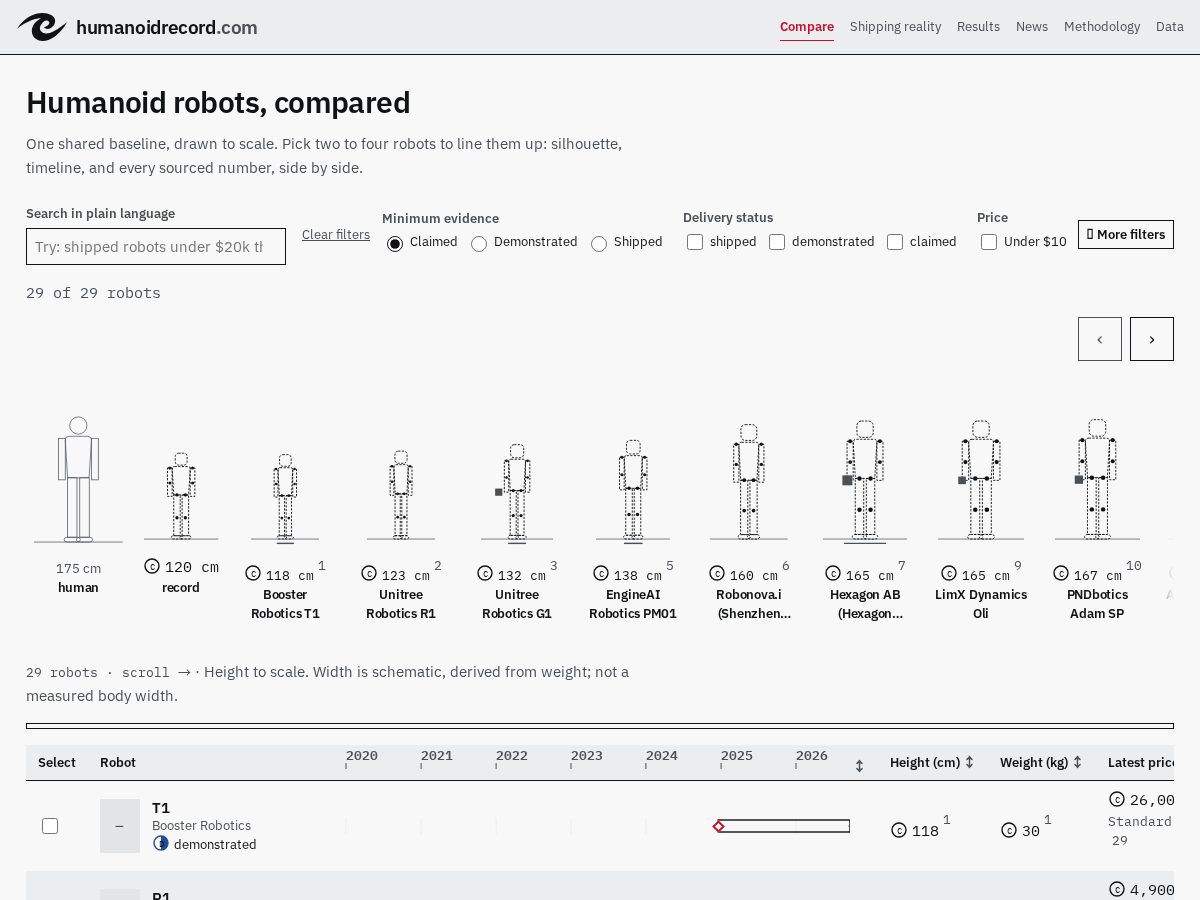This screenshot has width=1200, height=900.
Task: Click the red diamond marker on T1 timeline
Action: 718,826
